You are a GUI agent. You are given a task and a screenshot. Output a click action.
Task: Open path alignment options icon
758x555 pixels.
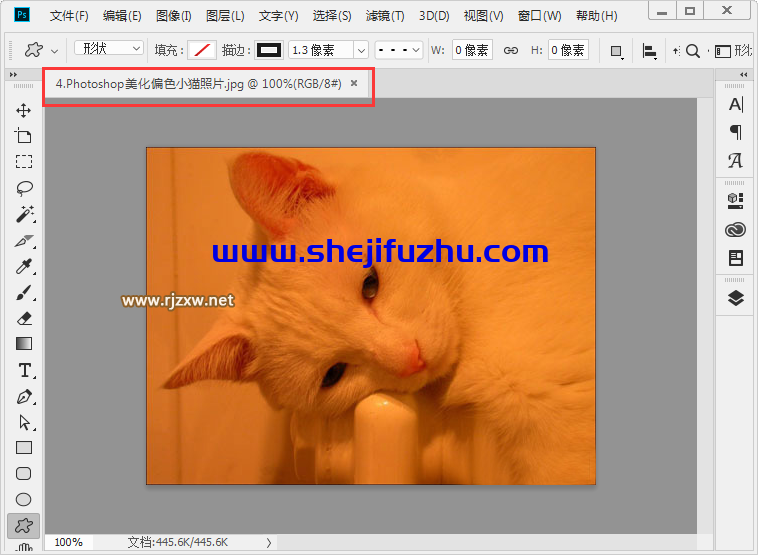pyautogui.click(x=649, y=51)
